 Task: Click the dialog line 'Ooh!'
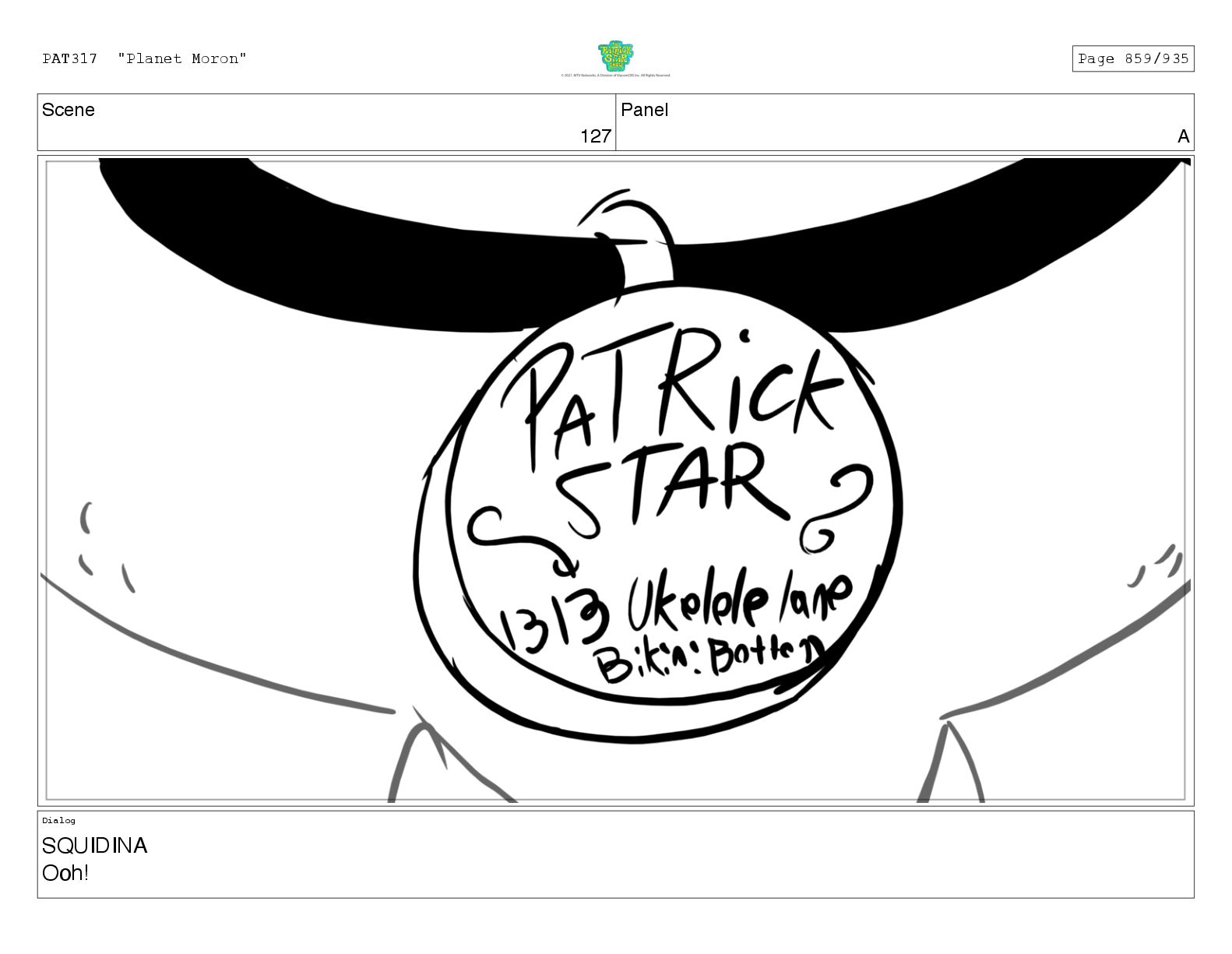pos(65,873)
